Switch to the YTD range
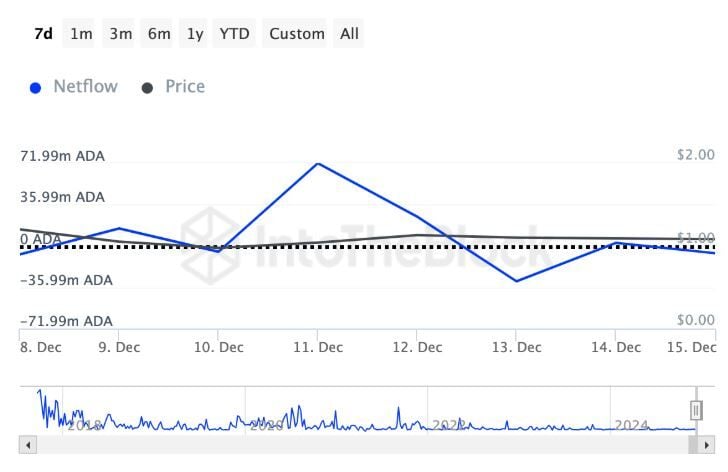Viewport: 728px width, 472px height. 235,33
